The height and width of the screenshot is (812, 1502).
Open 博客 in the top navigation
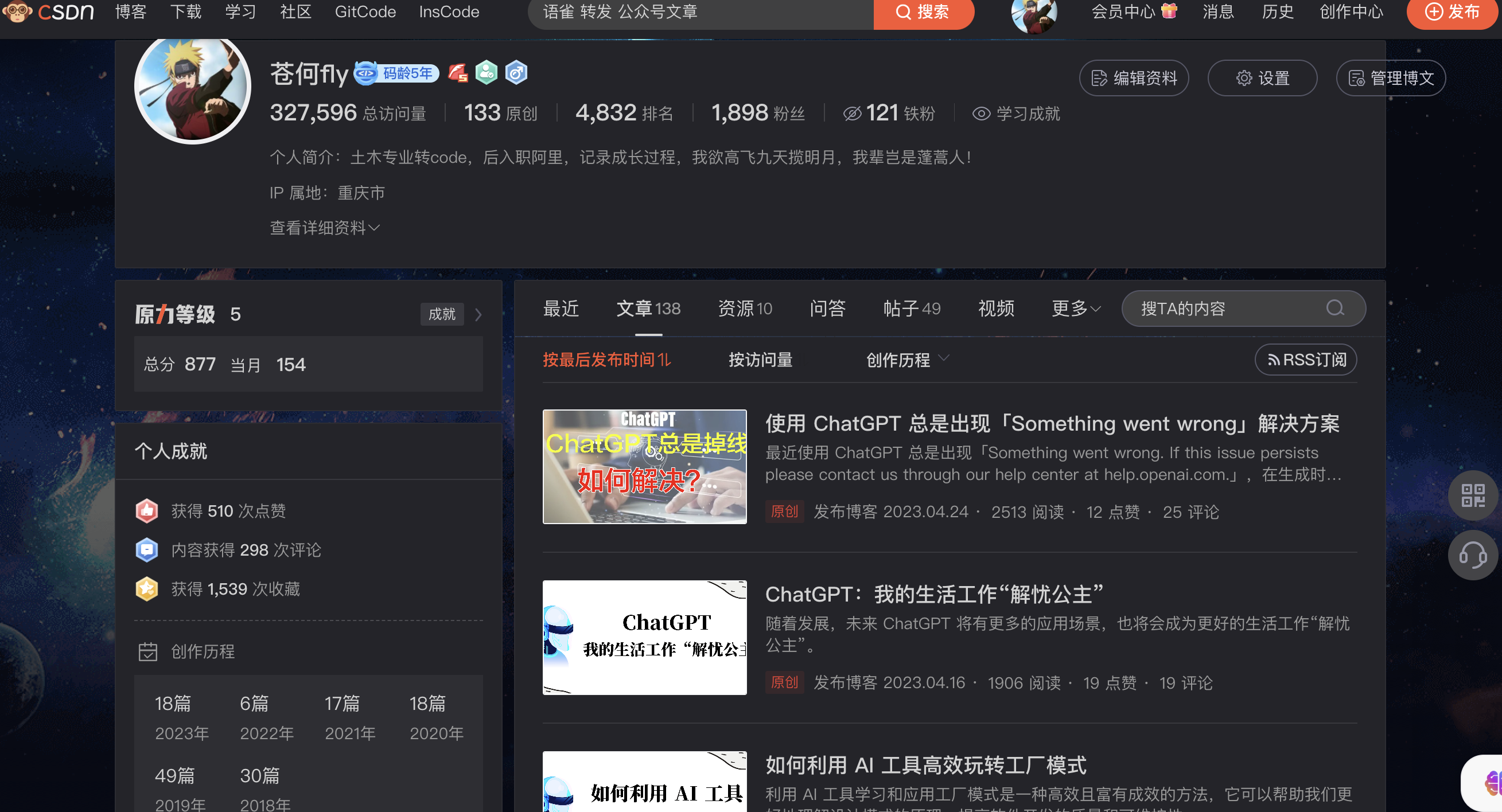tap(131, 11)
